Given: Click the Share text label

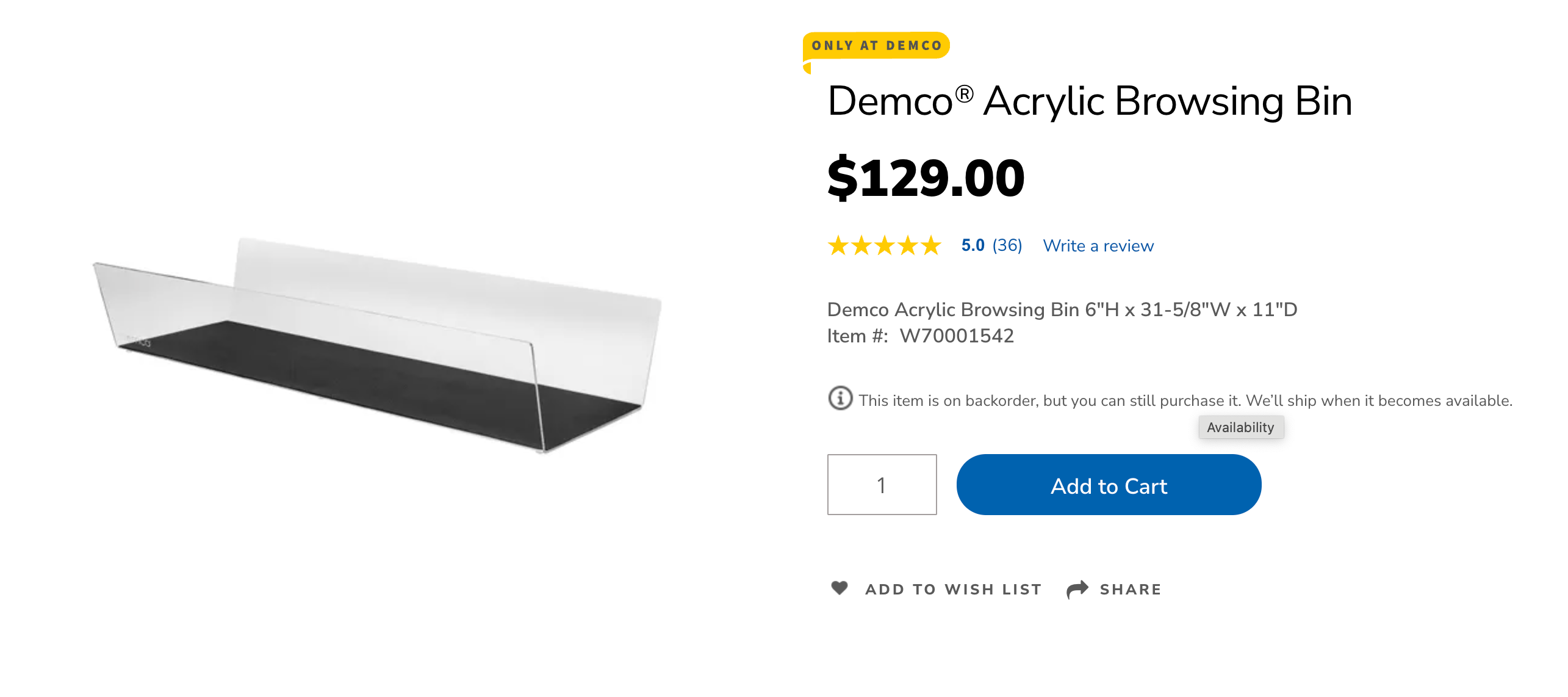Looking at the screenshot, I should pyautogui.click(x=1131, y=590).
